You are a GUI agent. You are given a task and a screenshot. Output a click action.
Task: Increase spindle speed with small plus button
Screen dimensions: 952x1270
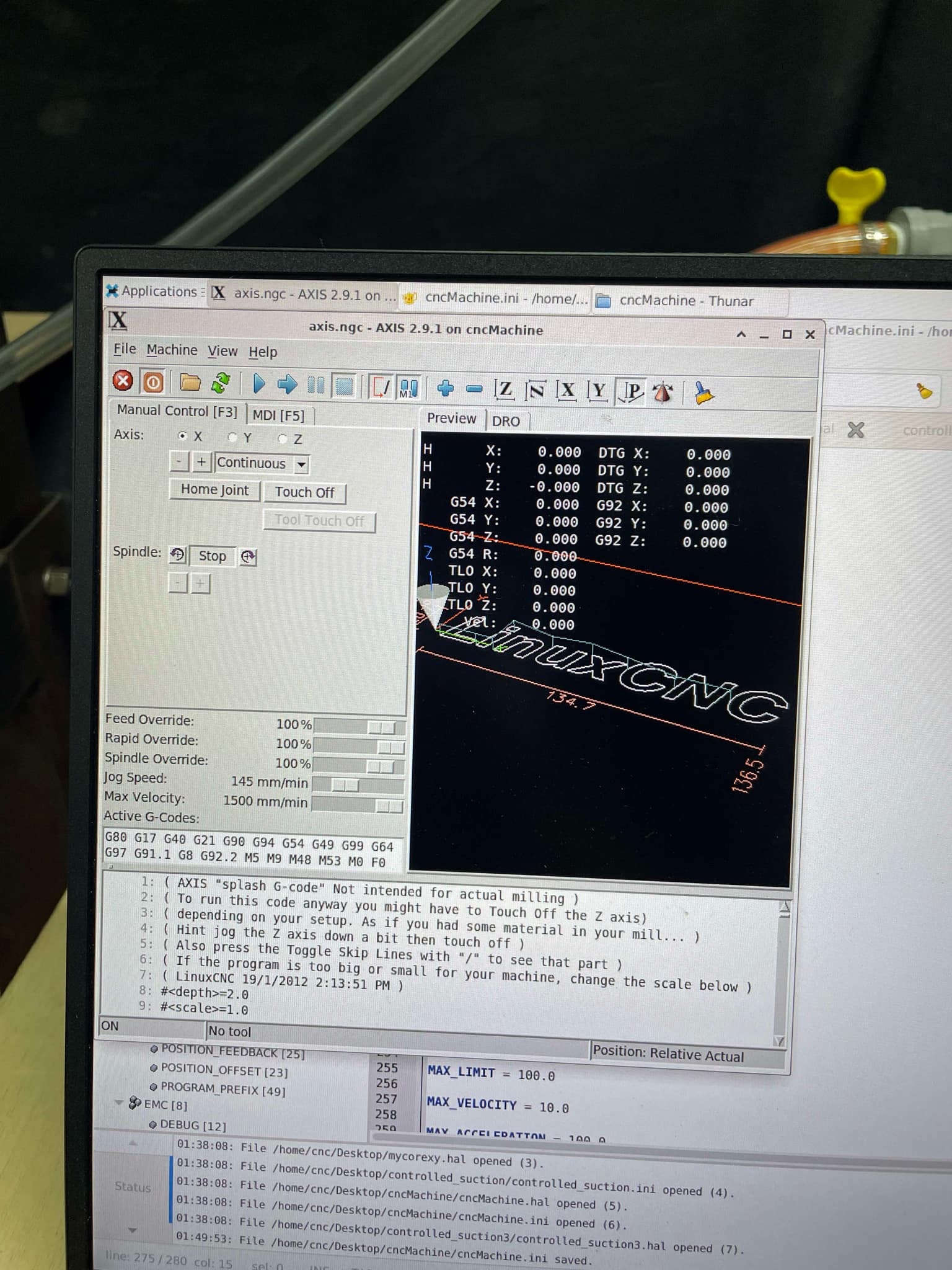click(200, 584)
